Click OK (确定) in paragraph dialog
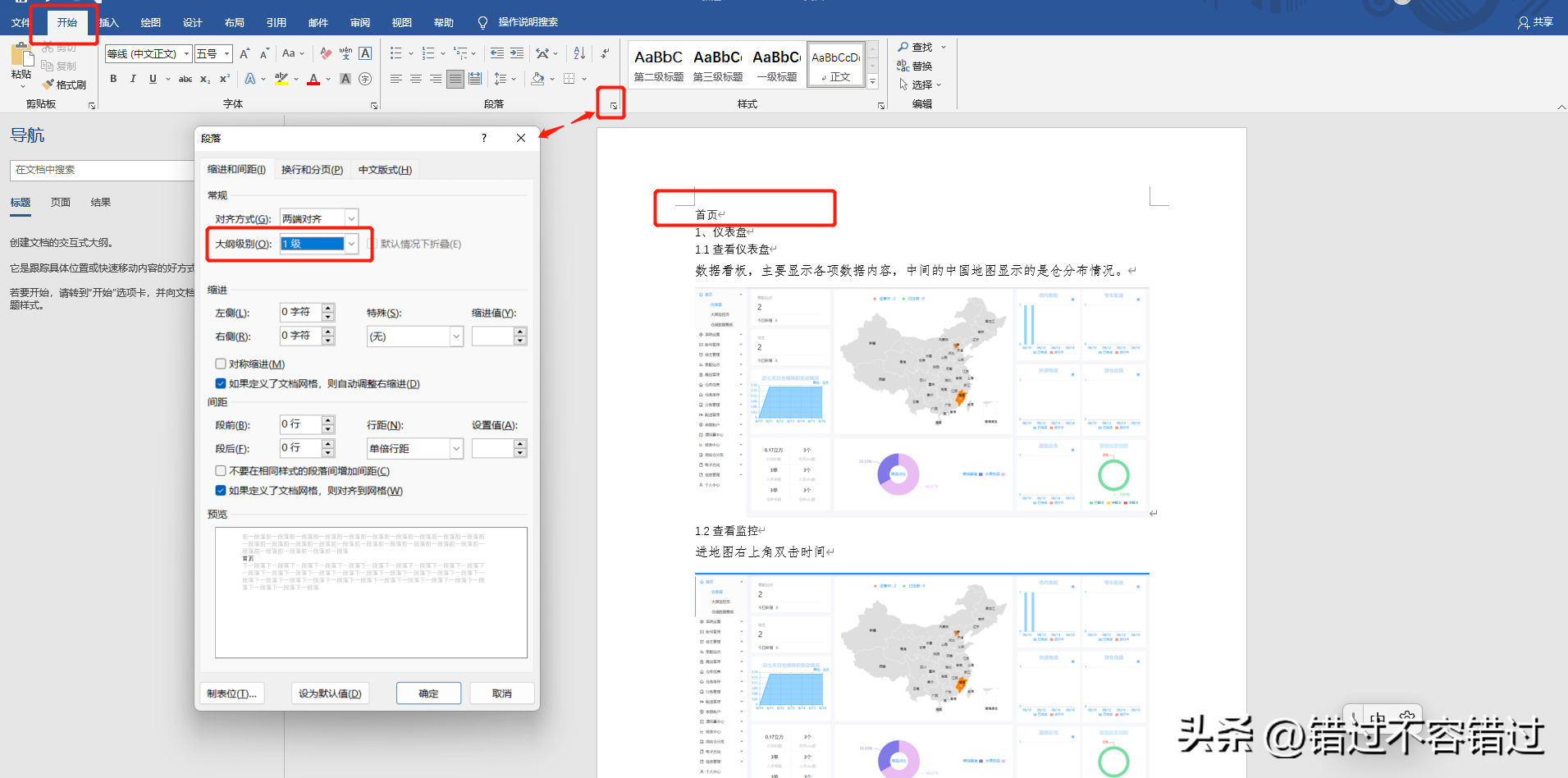The image size is (1568, 778). [x=428, y=693]
